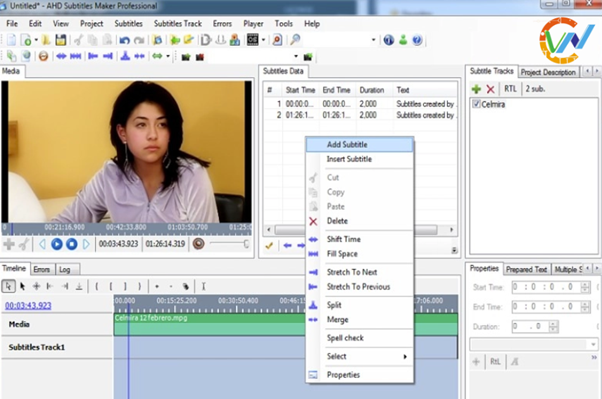Click the text cursor tool in timeline toolbar
602x399 pixels.
(204, 286)
